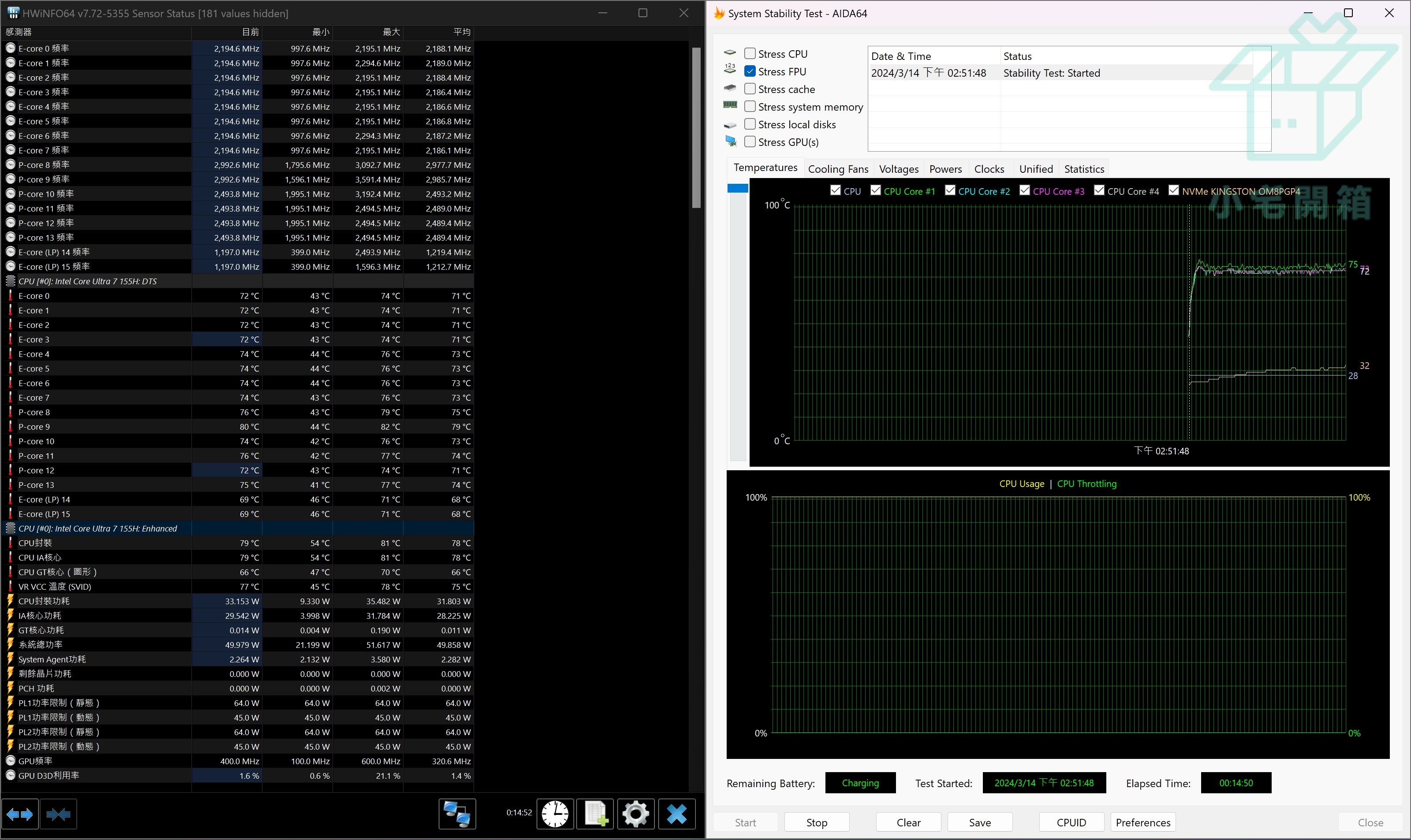Click thermometer icon beside CPU封裝 temperature
This screenshot has width=1411, height=840.
(10, 542)
